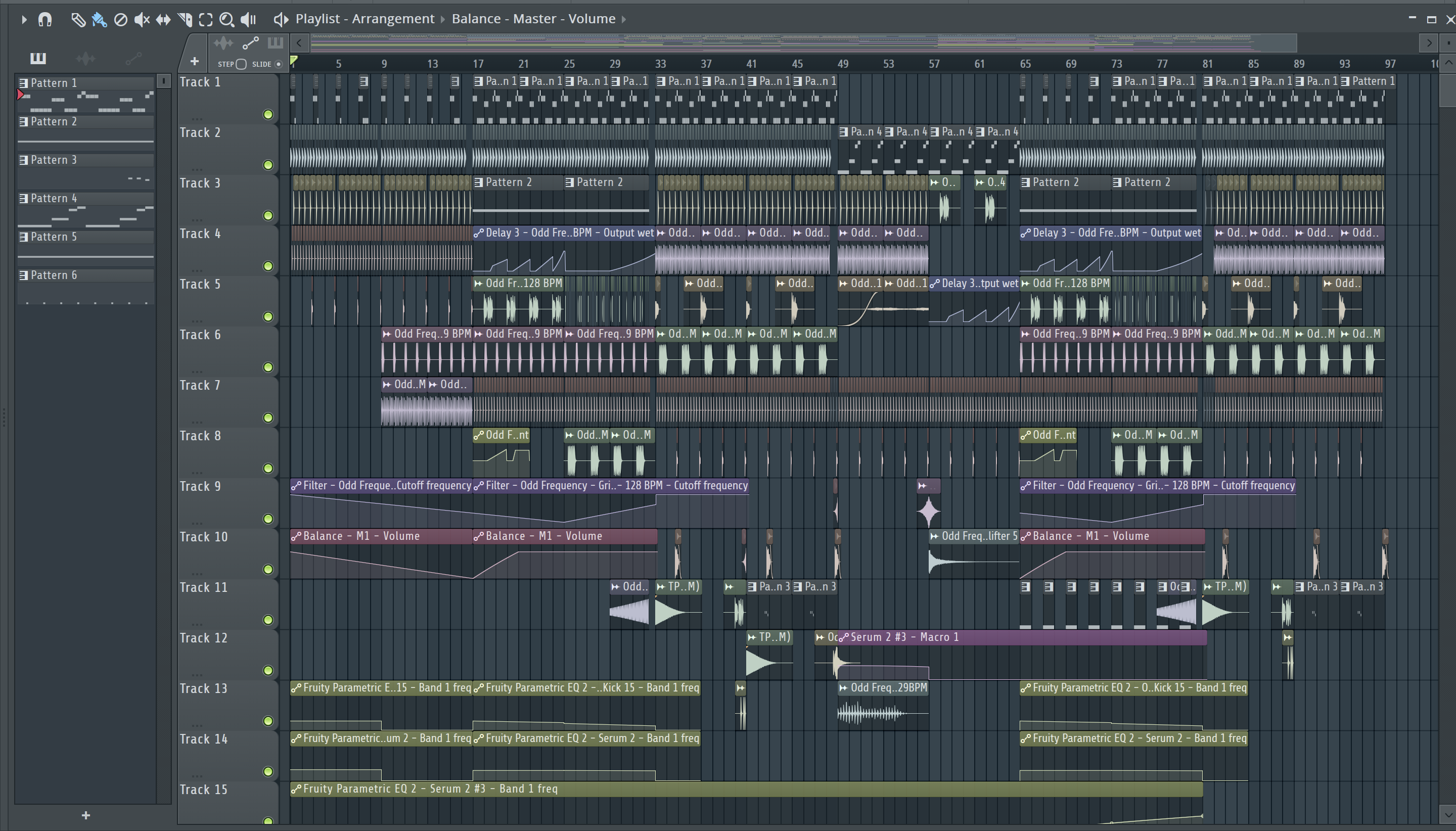Show automation clips in the picker panel
Image resolution: width=1456 pixels, height=831 pixels.
tap(133, 58)
